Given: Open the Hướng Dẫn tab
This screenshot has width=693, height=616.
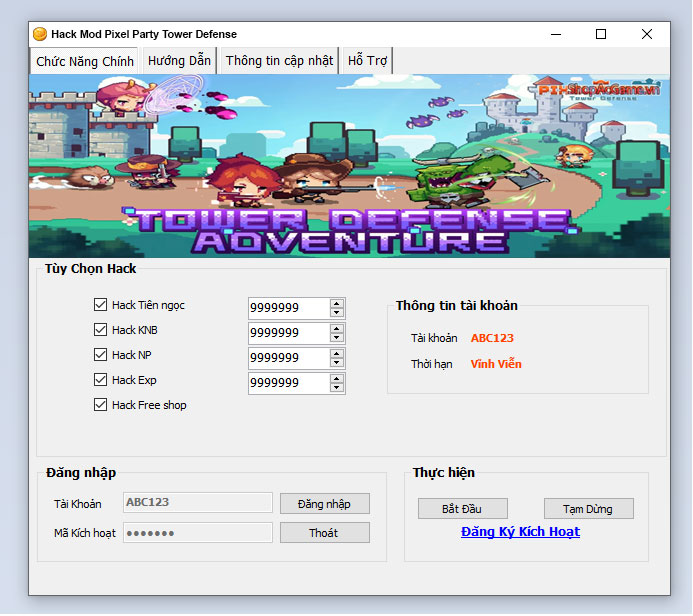Looking at the screenshot, I should point(179,61).
